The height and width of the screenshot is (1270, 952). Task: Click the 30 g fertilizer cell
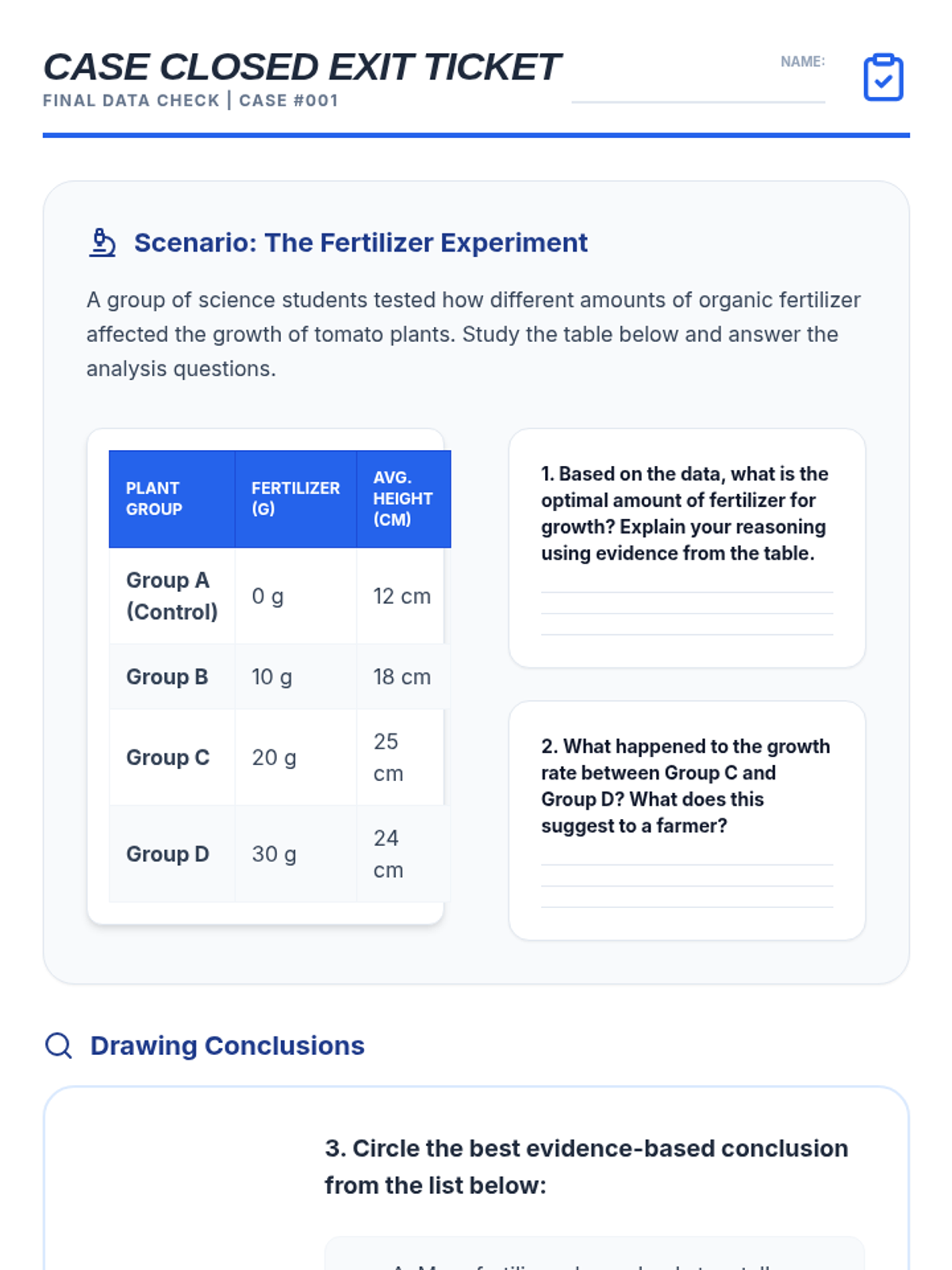point(296,854)
